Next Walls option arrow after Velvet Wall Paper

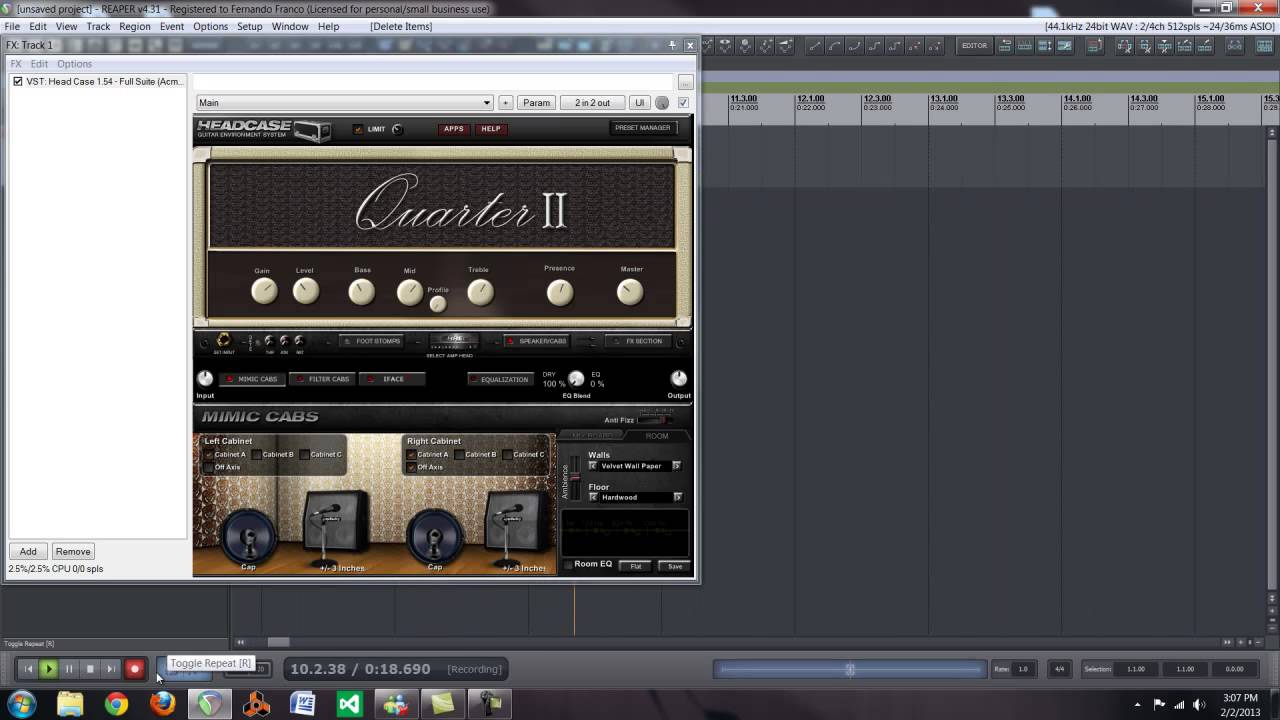tap(677, 466)
